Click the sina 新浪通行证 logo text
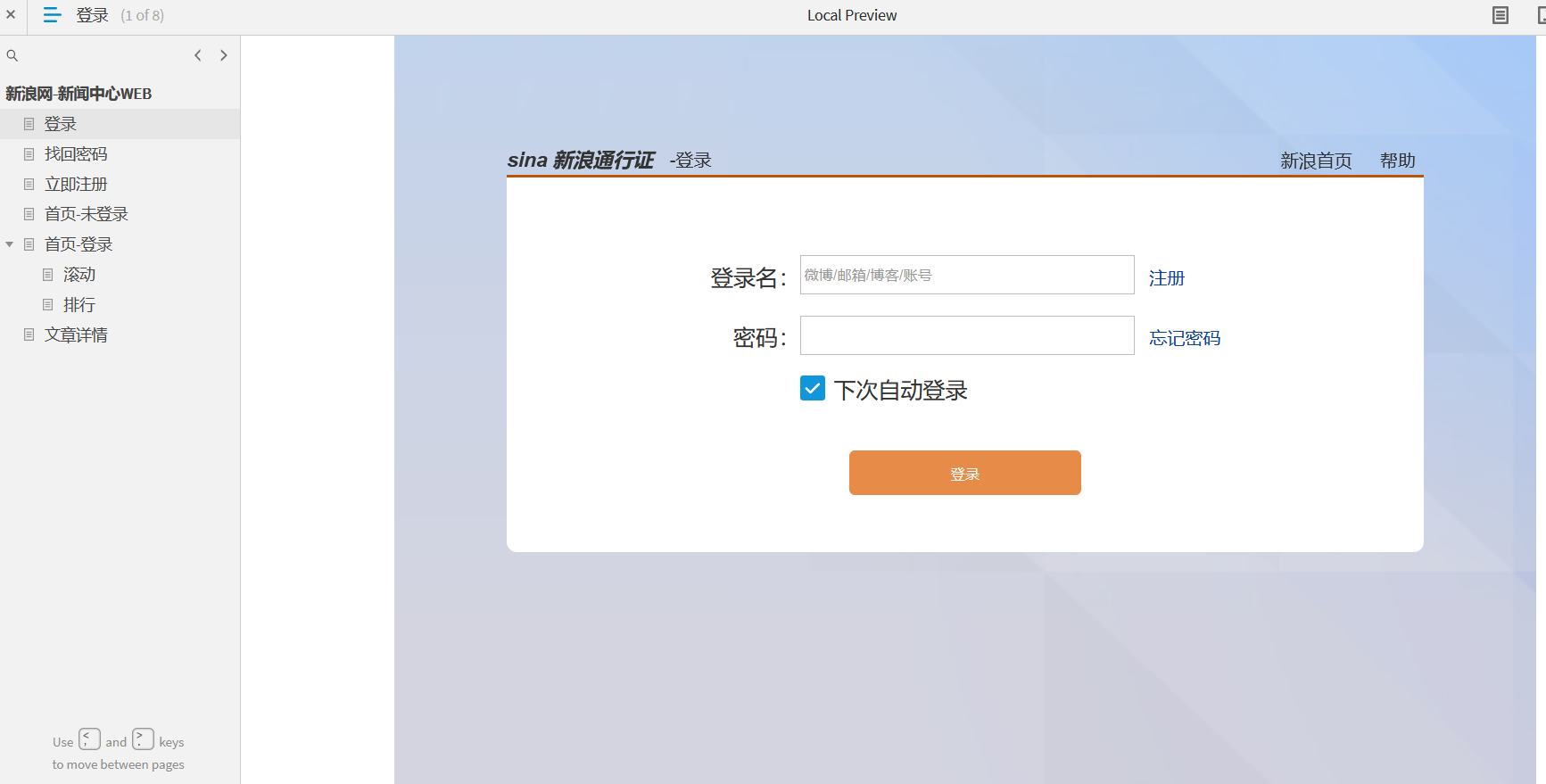1546x784 pixels. click(x=581, y=160)
